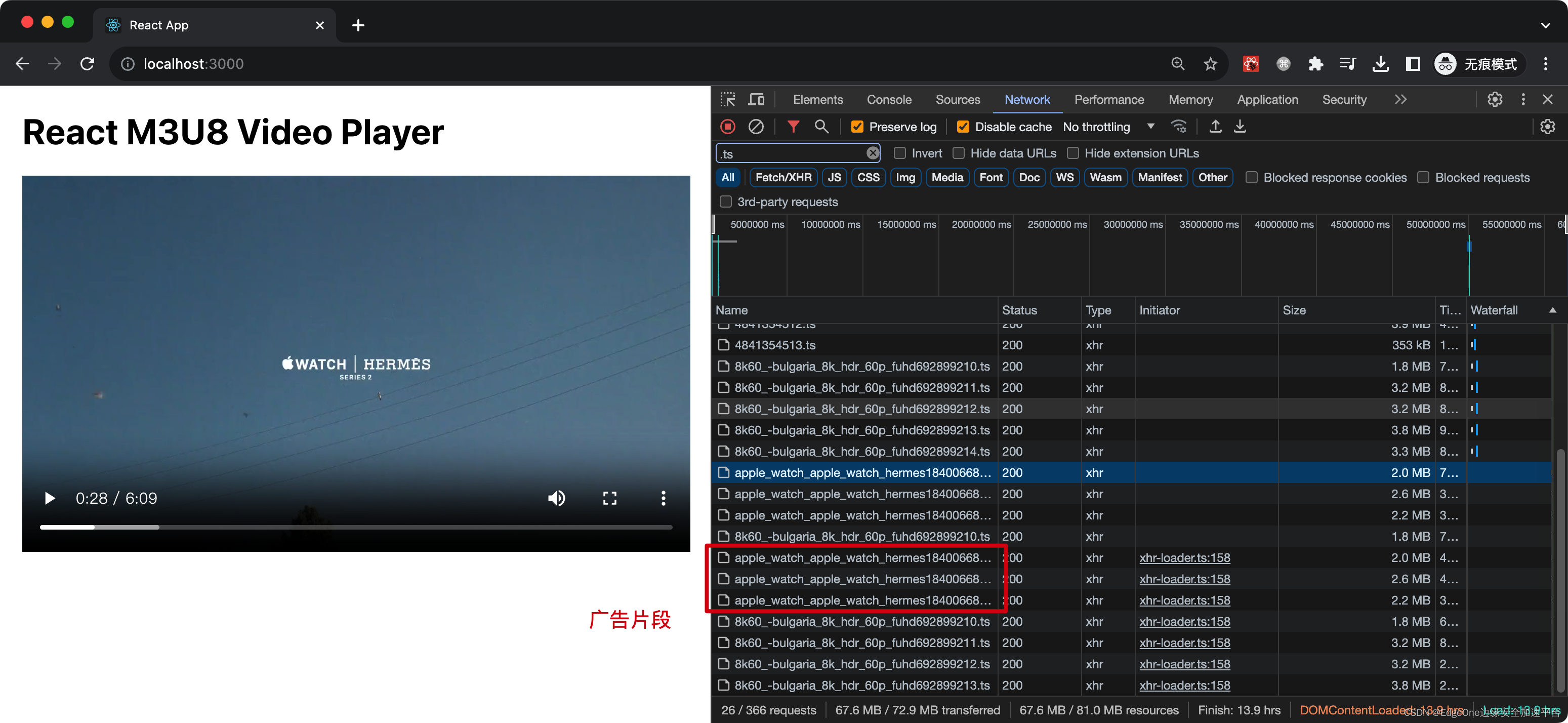Clear the .ts filter text

(x=872, y=153)
